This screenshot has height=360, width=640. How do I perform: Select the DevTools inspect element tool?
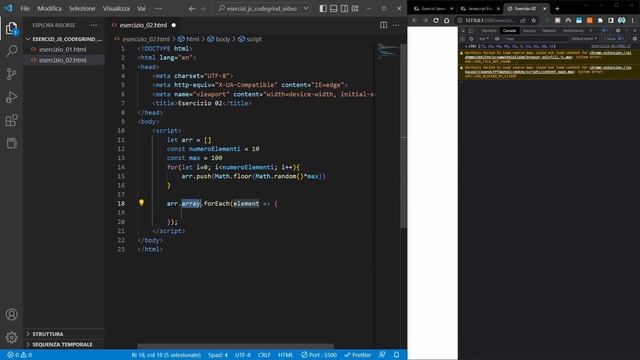[x=463, y=31]
